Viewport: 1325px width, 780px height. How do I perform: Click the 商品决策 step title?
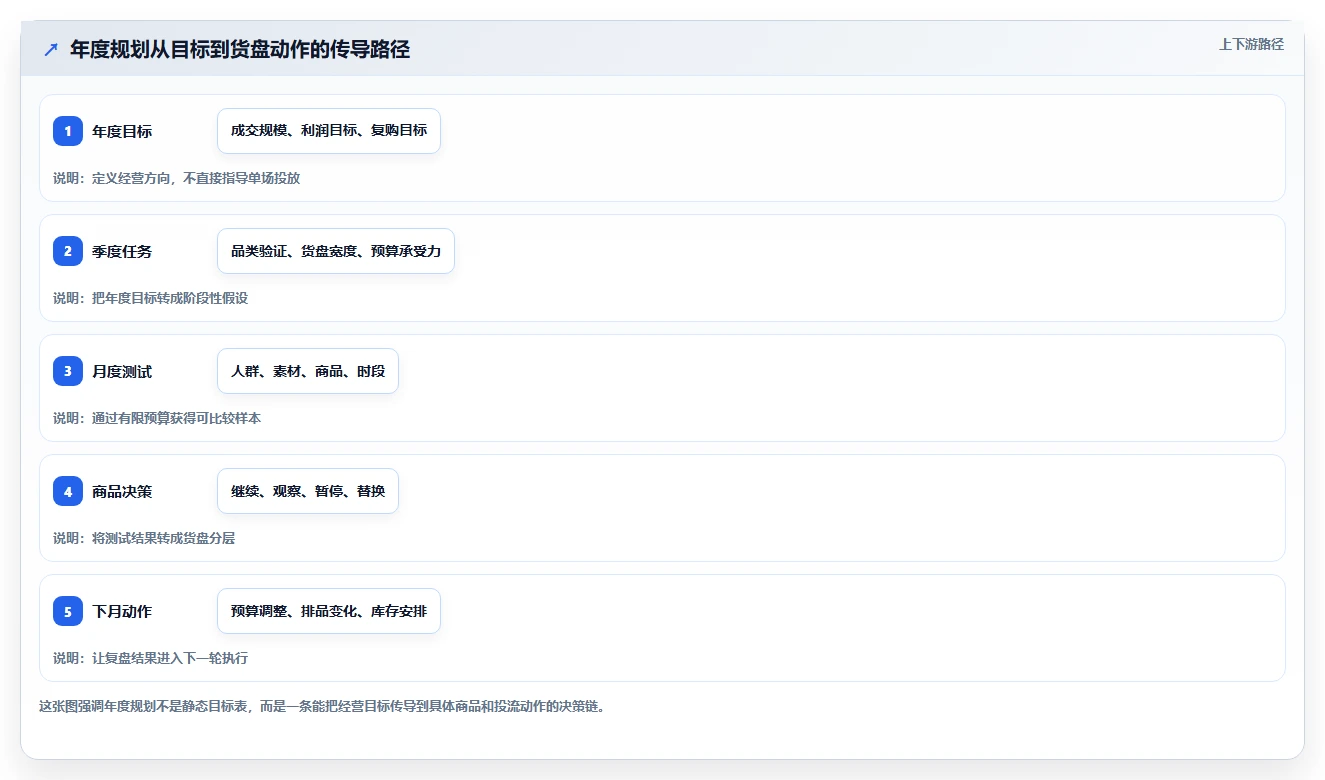122,491
